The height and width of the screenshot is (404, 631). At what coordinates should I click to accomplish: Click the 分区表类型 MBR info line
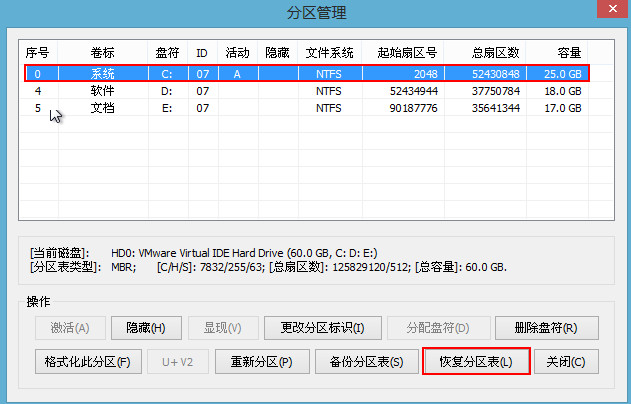coord(268,267)
